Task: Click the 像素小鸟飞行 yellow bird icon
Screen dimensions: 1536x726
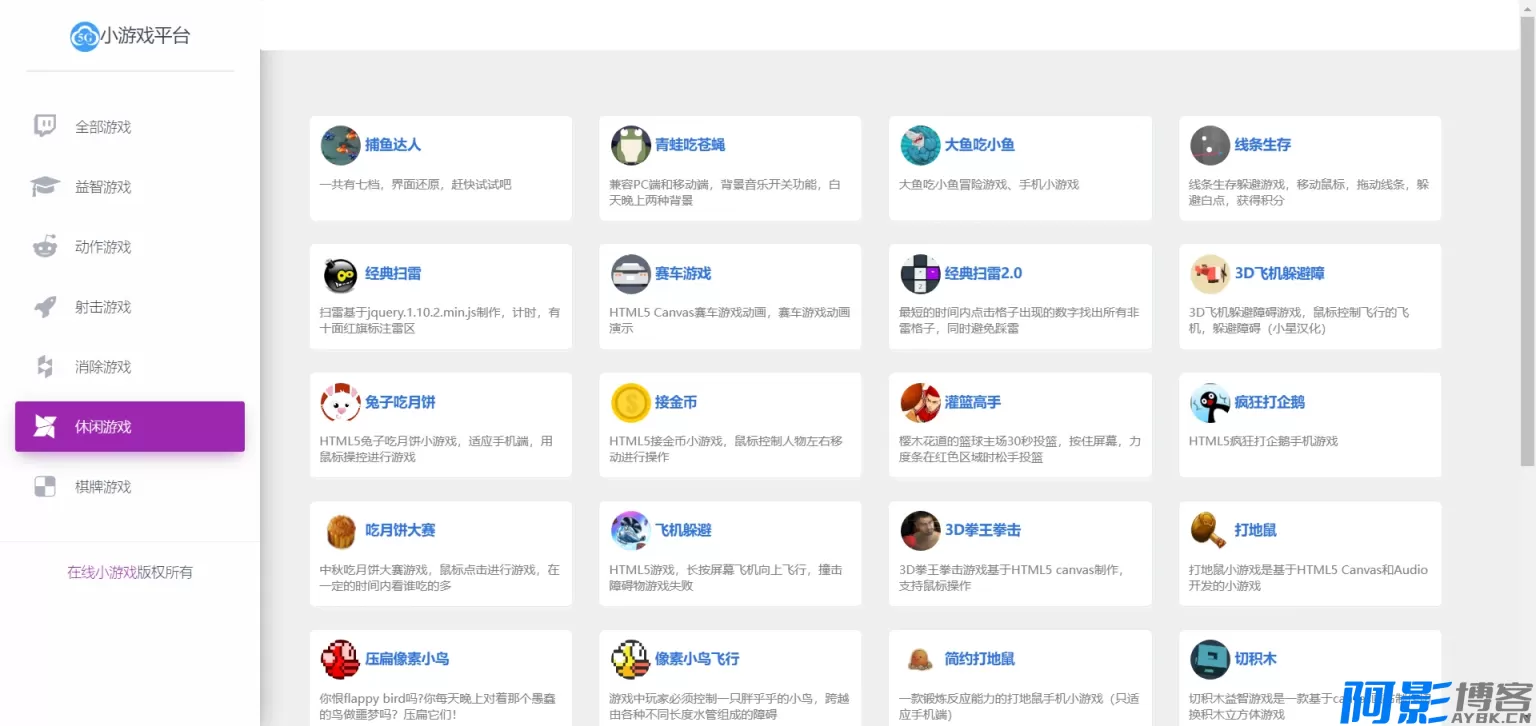Action: 630,660
